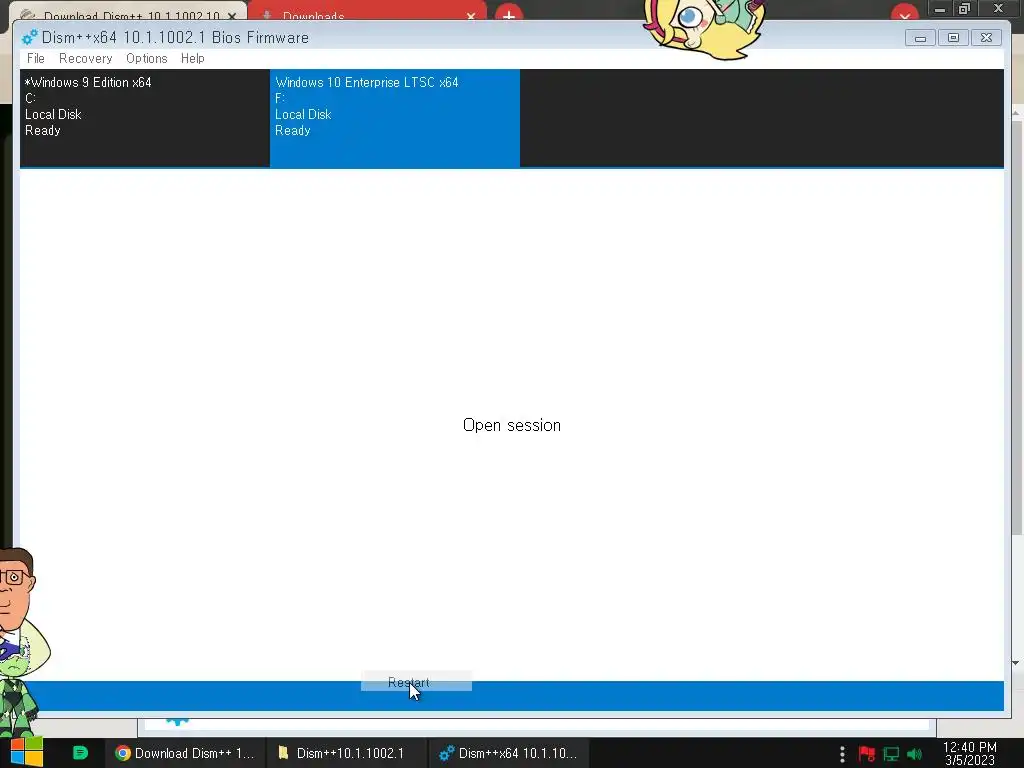Click the volume speaker tray icon
The height and width of the screenshot is (768, 1024).
pos(914,754)
